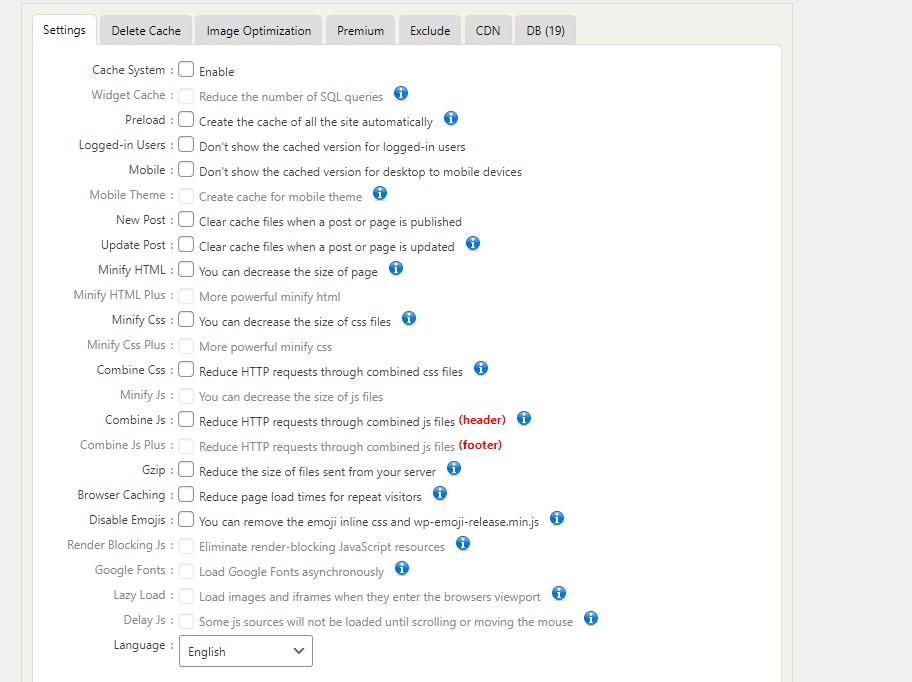Open the DB (19) tab
This screenshot has width=912, height=682.
pos(546,30)
